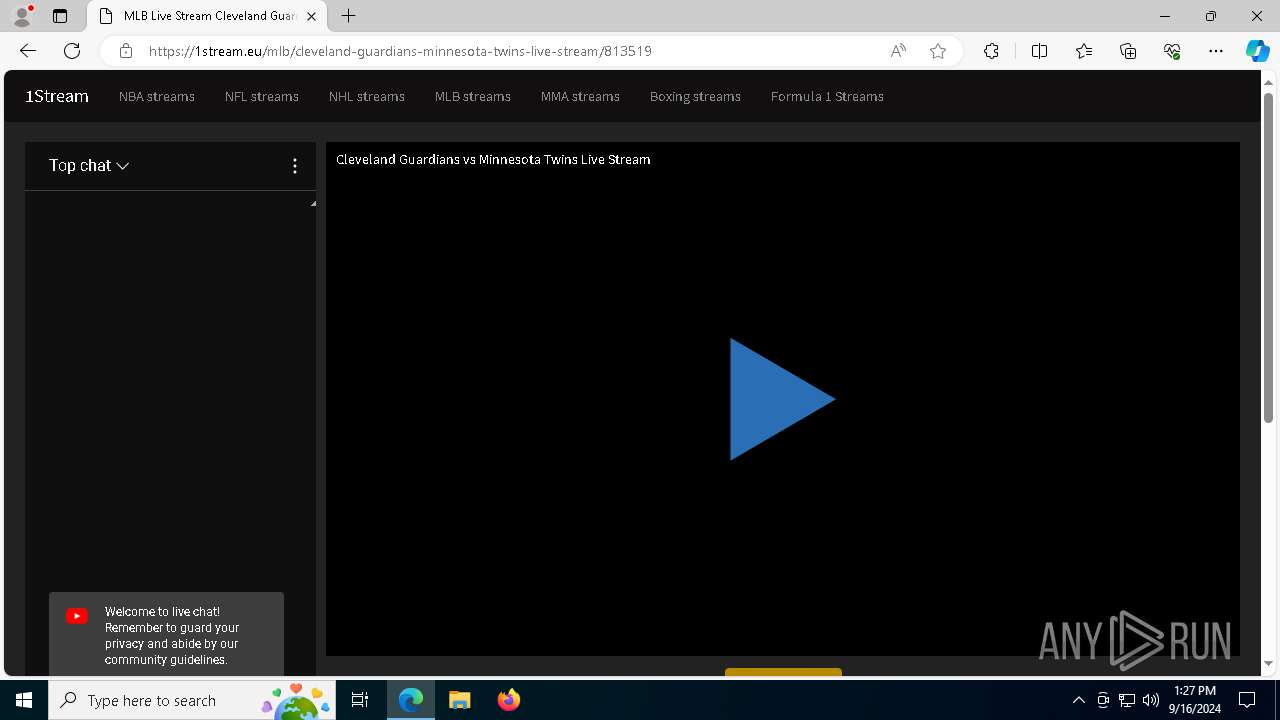The width and height of the screenshot is (1280, 720).
Task: Enable Read aloud in address bar
Action: [898, 51]
